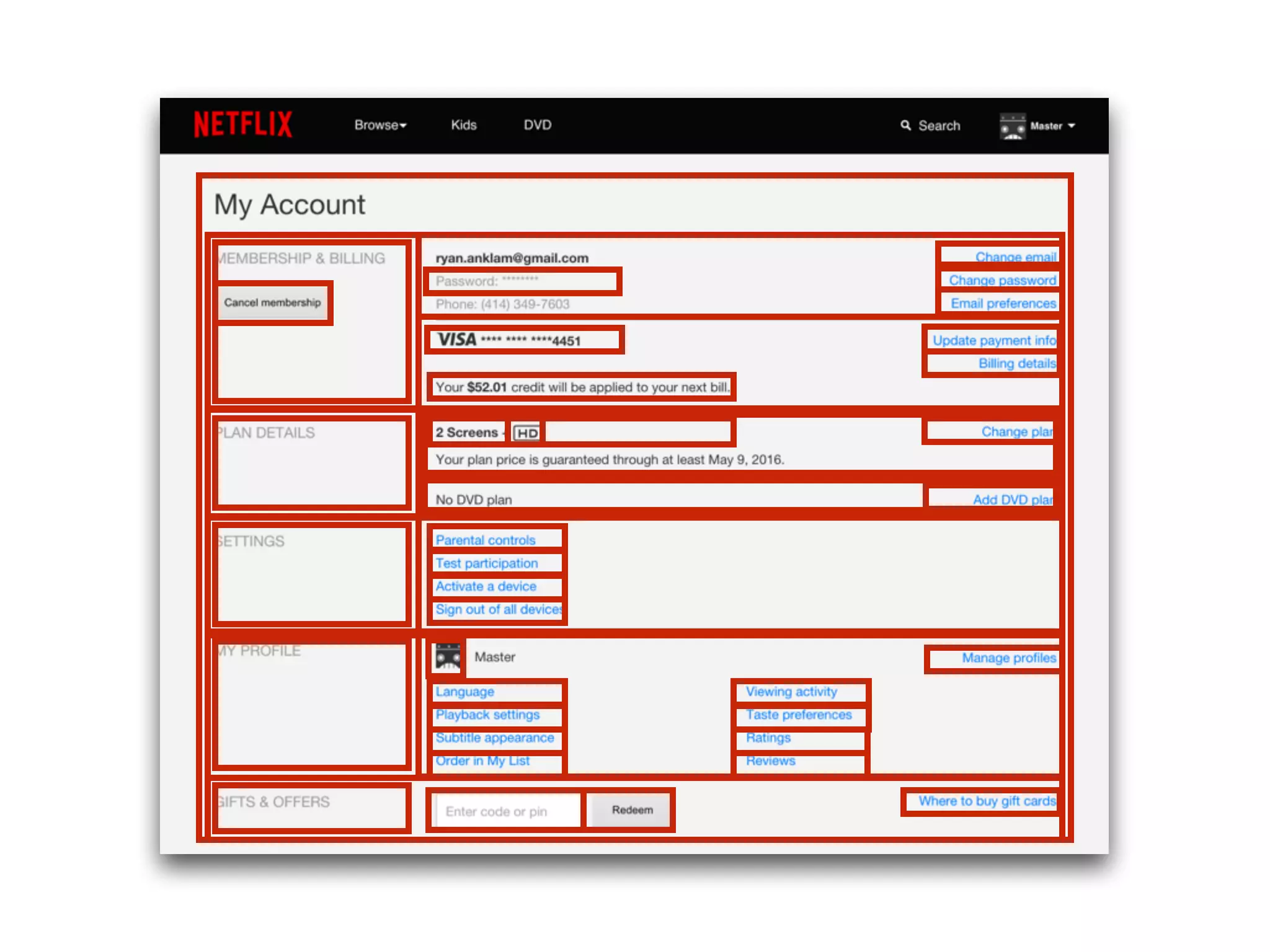Focus the Enter code or pin field
This screenshot has width=1270, height=952.
pyautogui.click(x=506, y=811)
